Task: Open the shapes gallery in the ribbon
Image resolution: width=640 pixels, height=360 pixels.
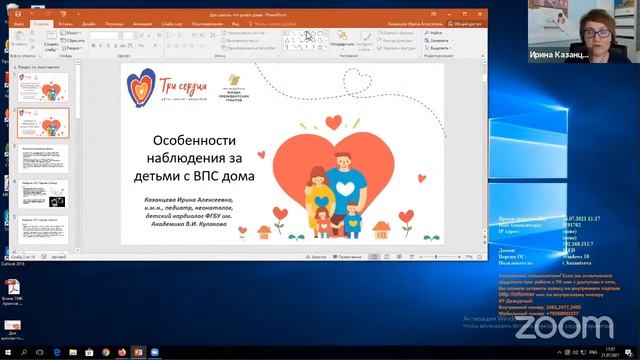Action: (305, 40)
